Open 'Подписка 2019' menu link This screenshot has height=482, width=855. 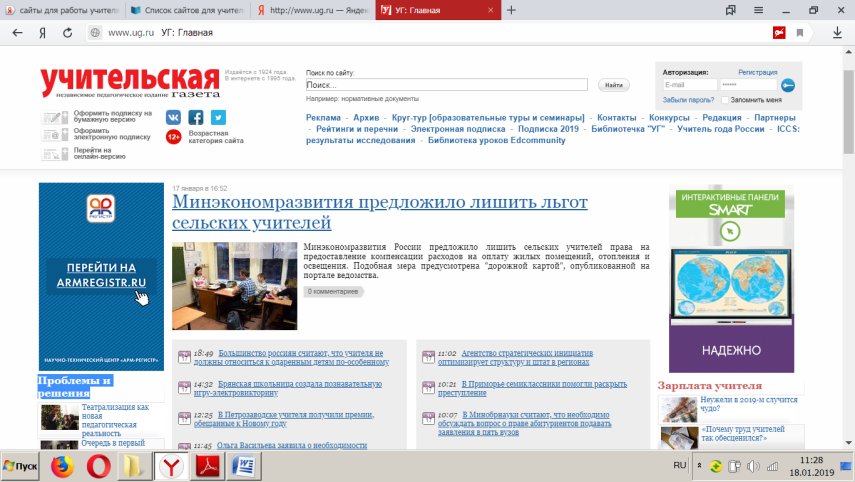coord(548,129)
